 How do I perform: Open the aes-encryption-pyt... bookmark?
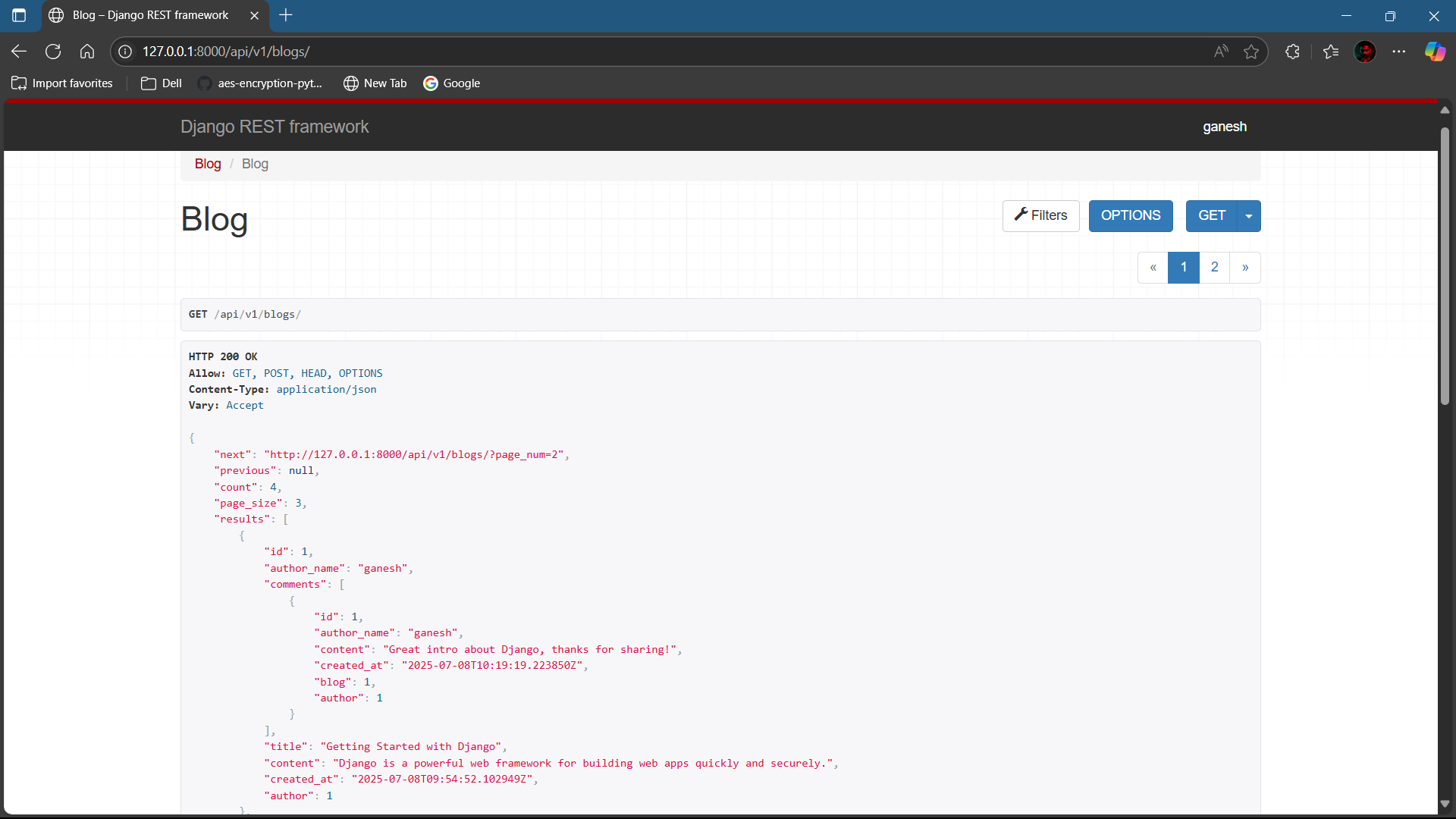(260, 83)
